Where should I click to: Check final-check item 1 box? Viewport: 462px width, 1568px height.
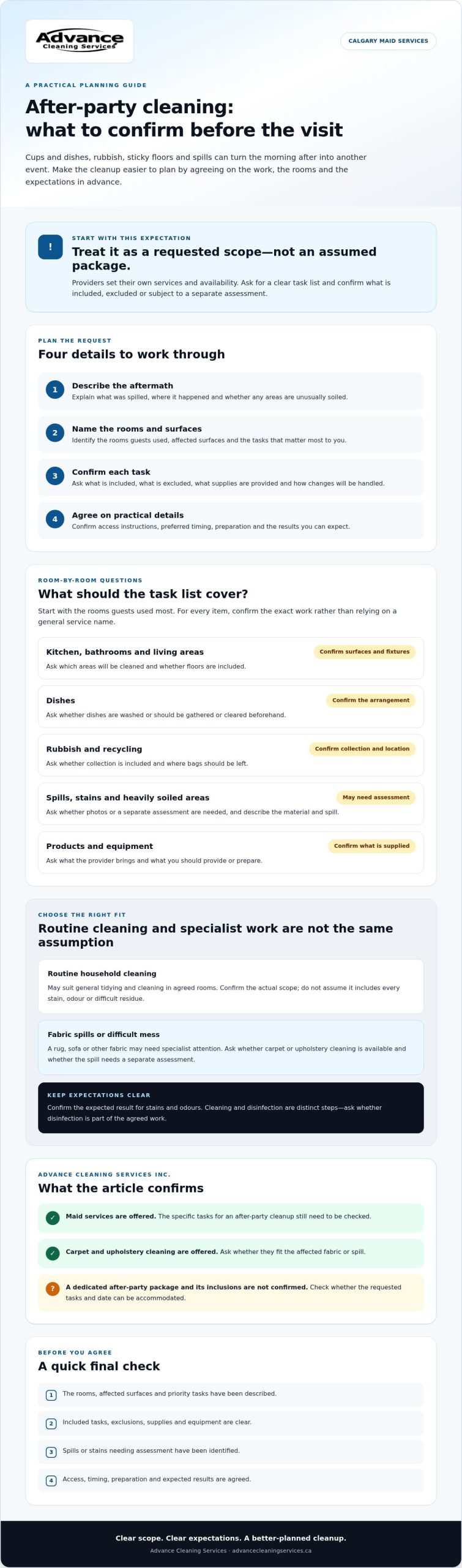point(51,1395)
